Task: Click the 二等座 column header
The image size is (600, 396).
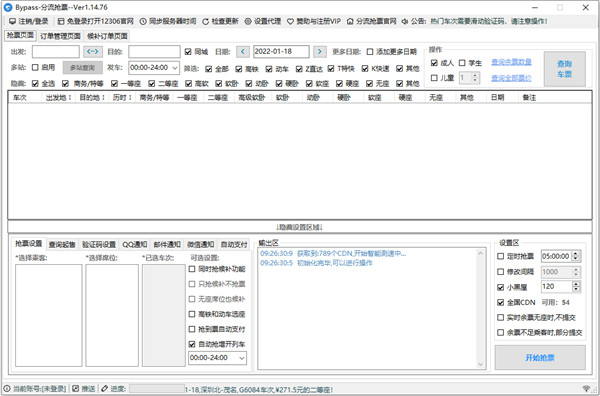Action: (x=218, y=98)
